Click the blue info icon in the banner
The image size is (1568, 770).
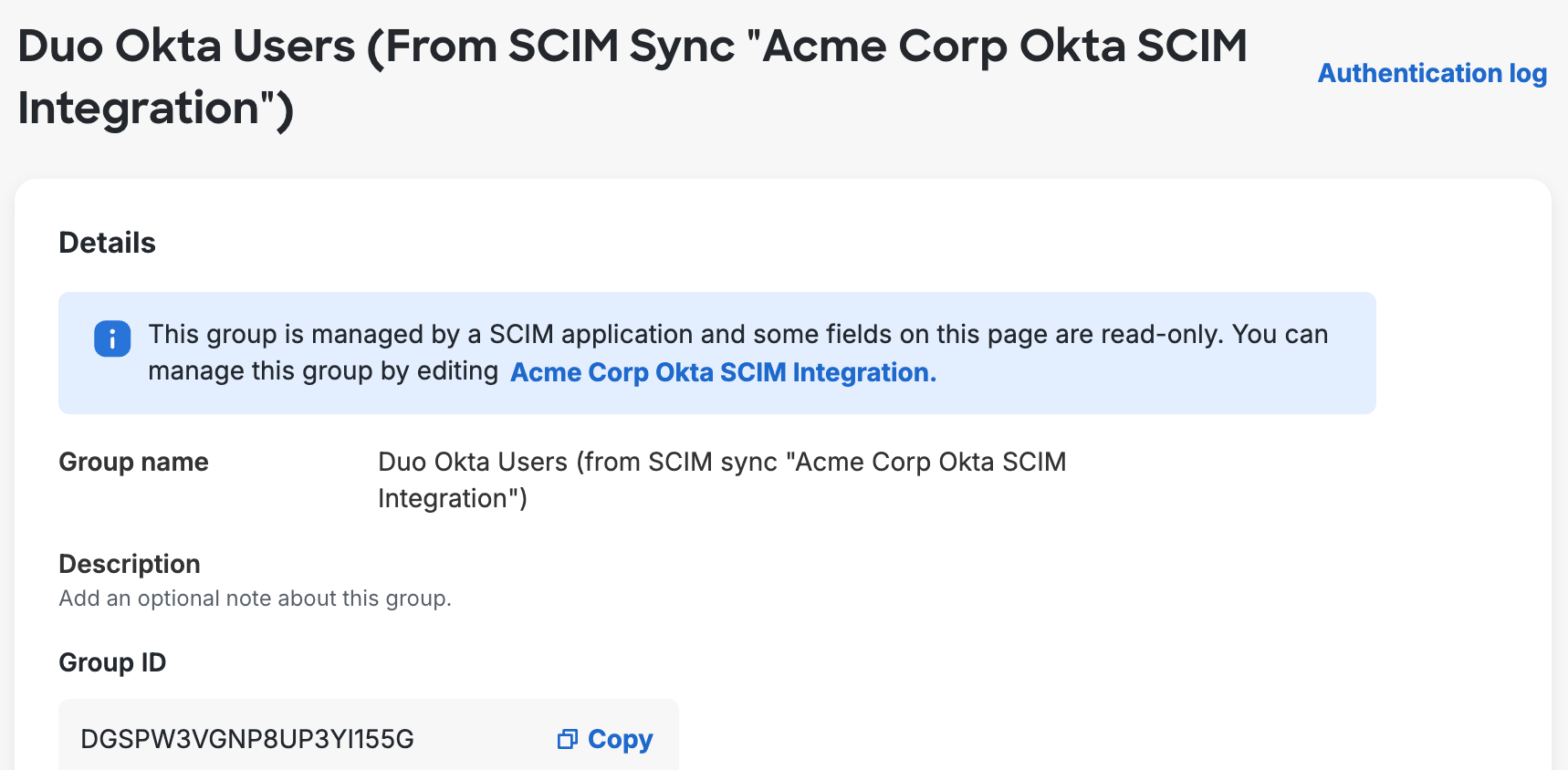coord(111,338)
